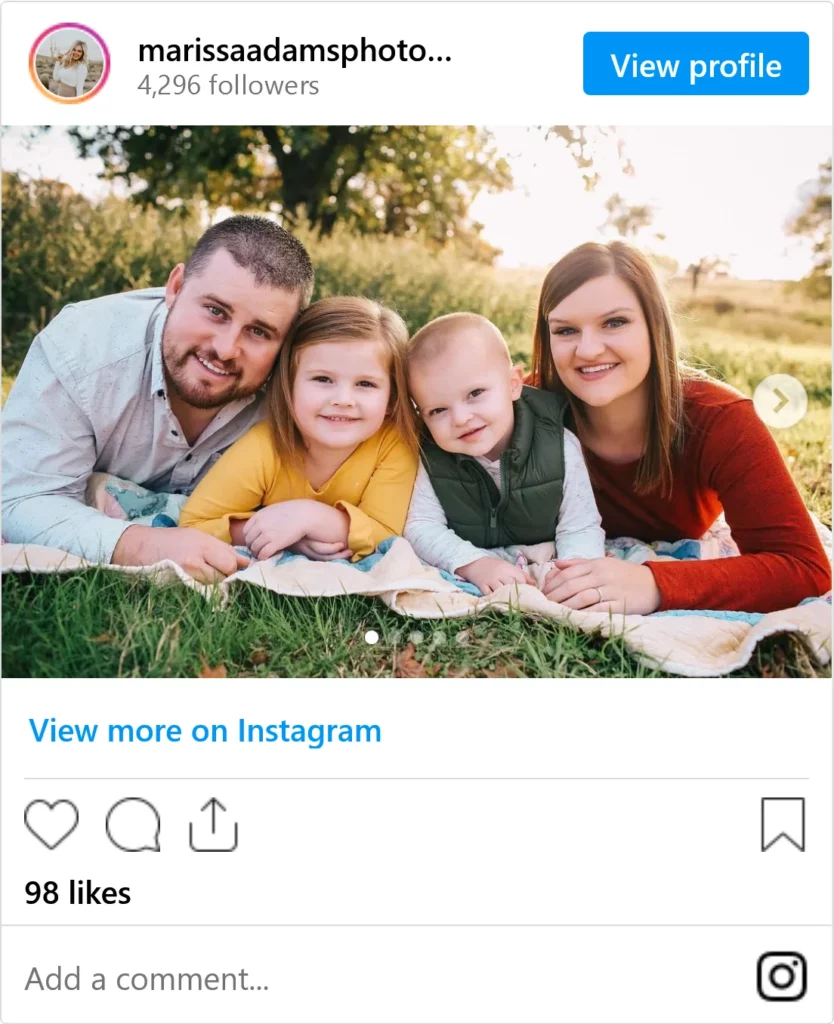The height and width of the screenshot is (1024, 834).
Task: Show who liked via 98 likes
Action: point(78,893)
